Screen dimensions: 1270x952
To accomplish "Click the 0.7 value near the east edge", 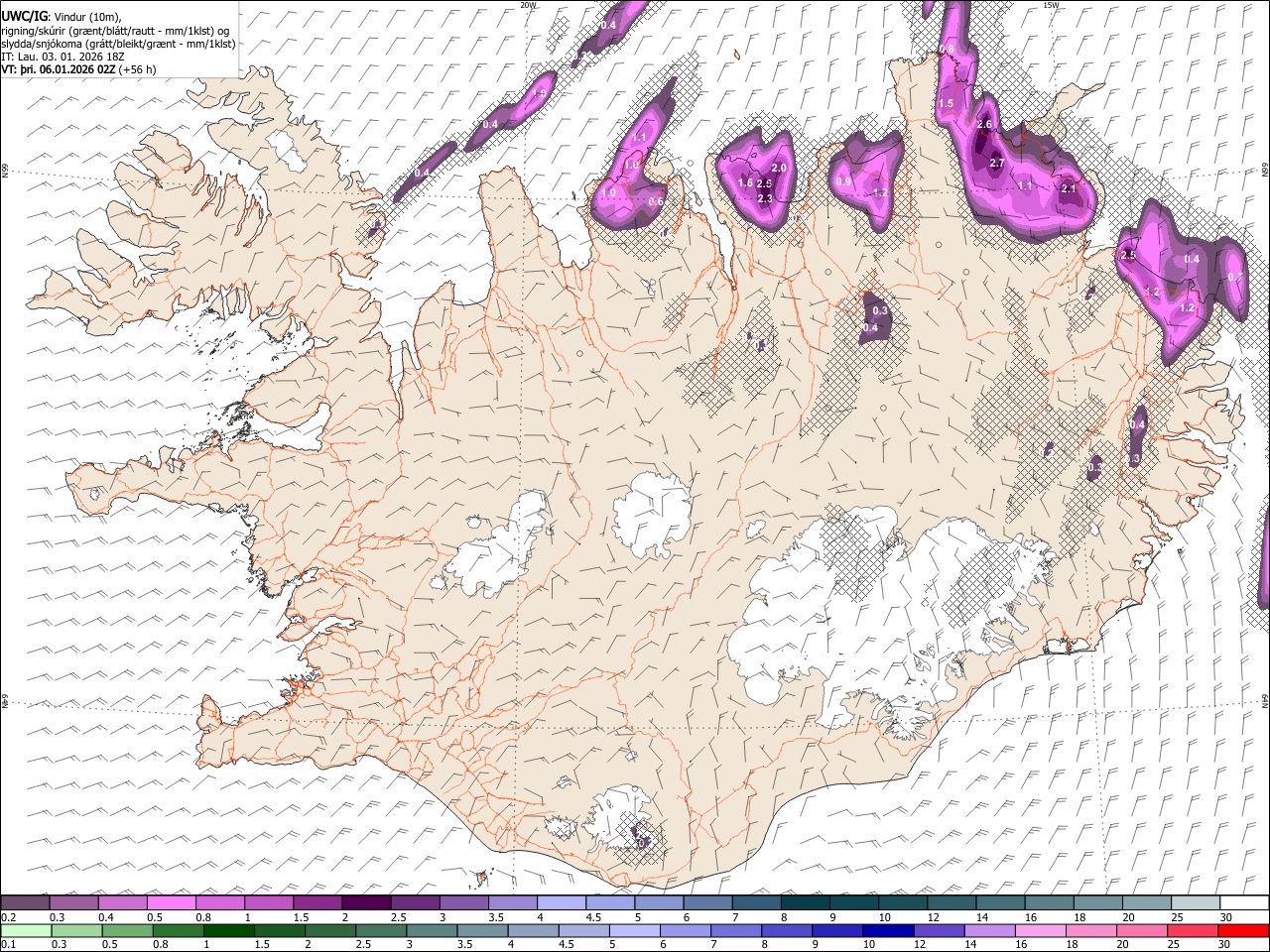I will (x=1235, y=277).
